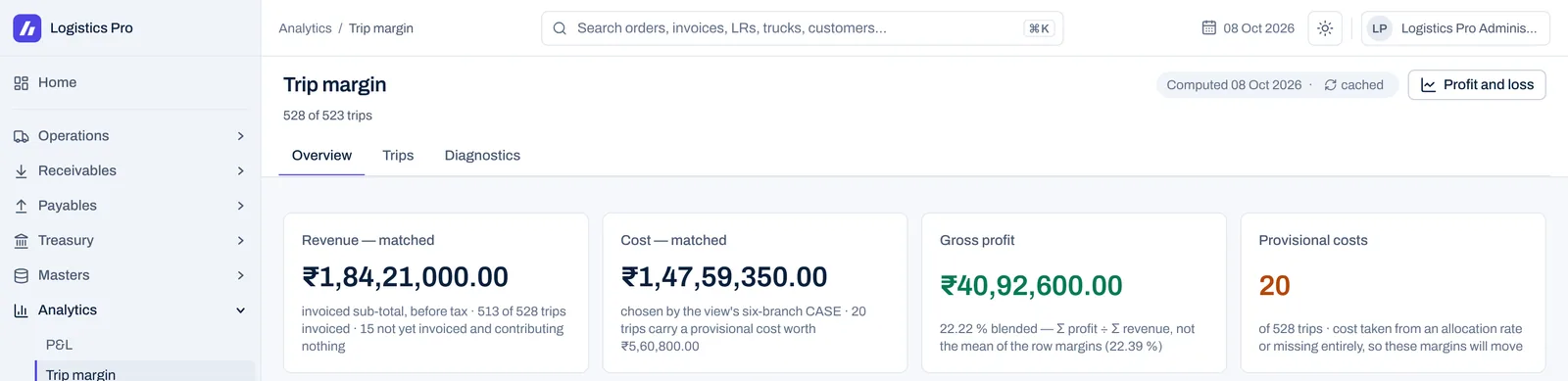The height and width of the screenshot is (381, 1568).
Task: Click the chart icon in Profit and loss button
Action: pyautogui.click(x=1429, y=85)
